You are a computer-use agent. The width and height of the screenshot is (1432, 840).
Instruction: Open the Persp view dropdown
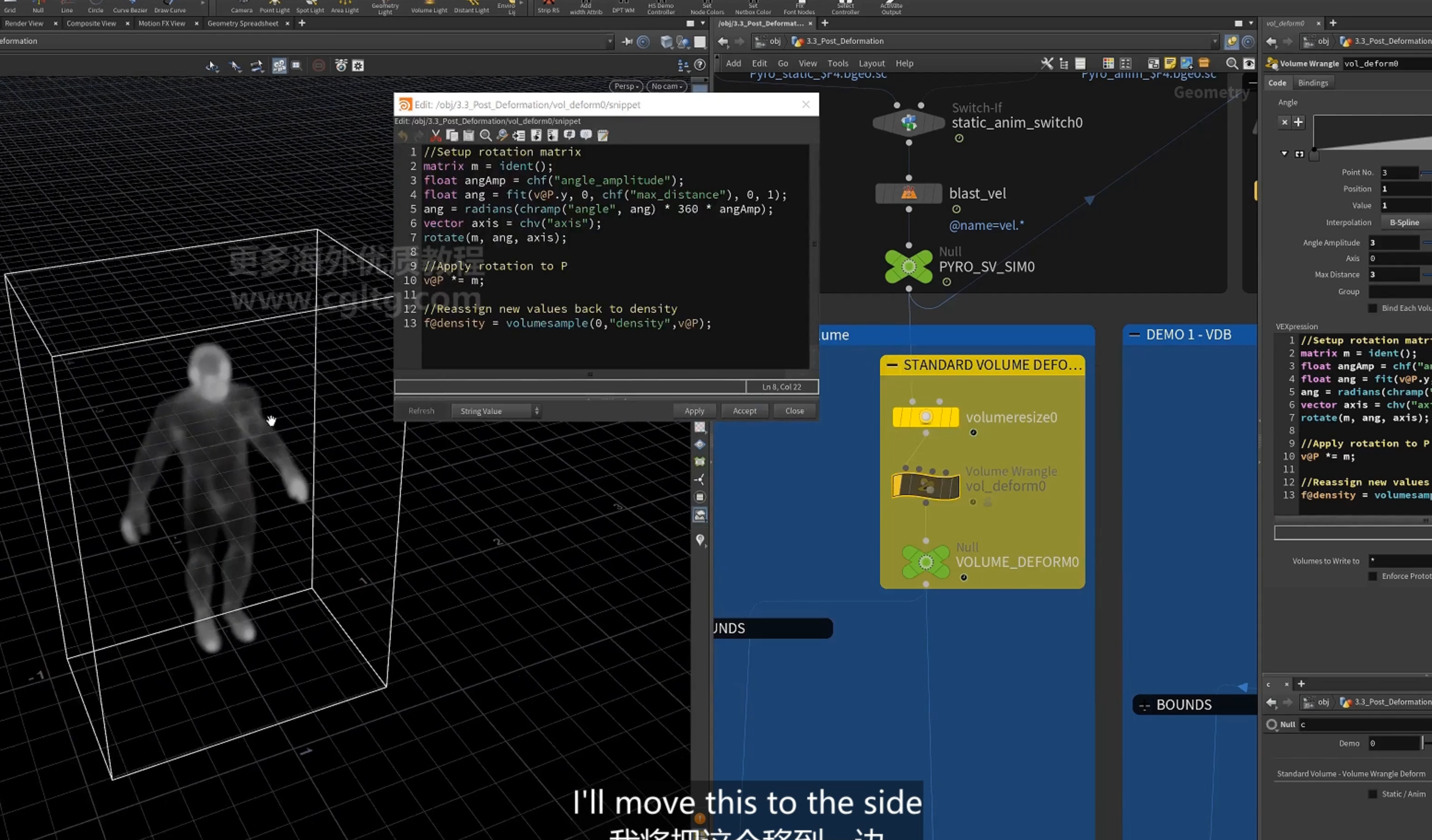coord(626,86)
